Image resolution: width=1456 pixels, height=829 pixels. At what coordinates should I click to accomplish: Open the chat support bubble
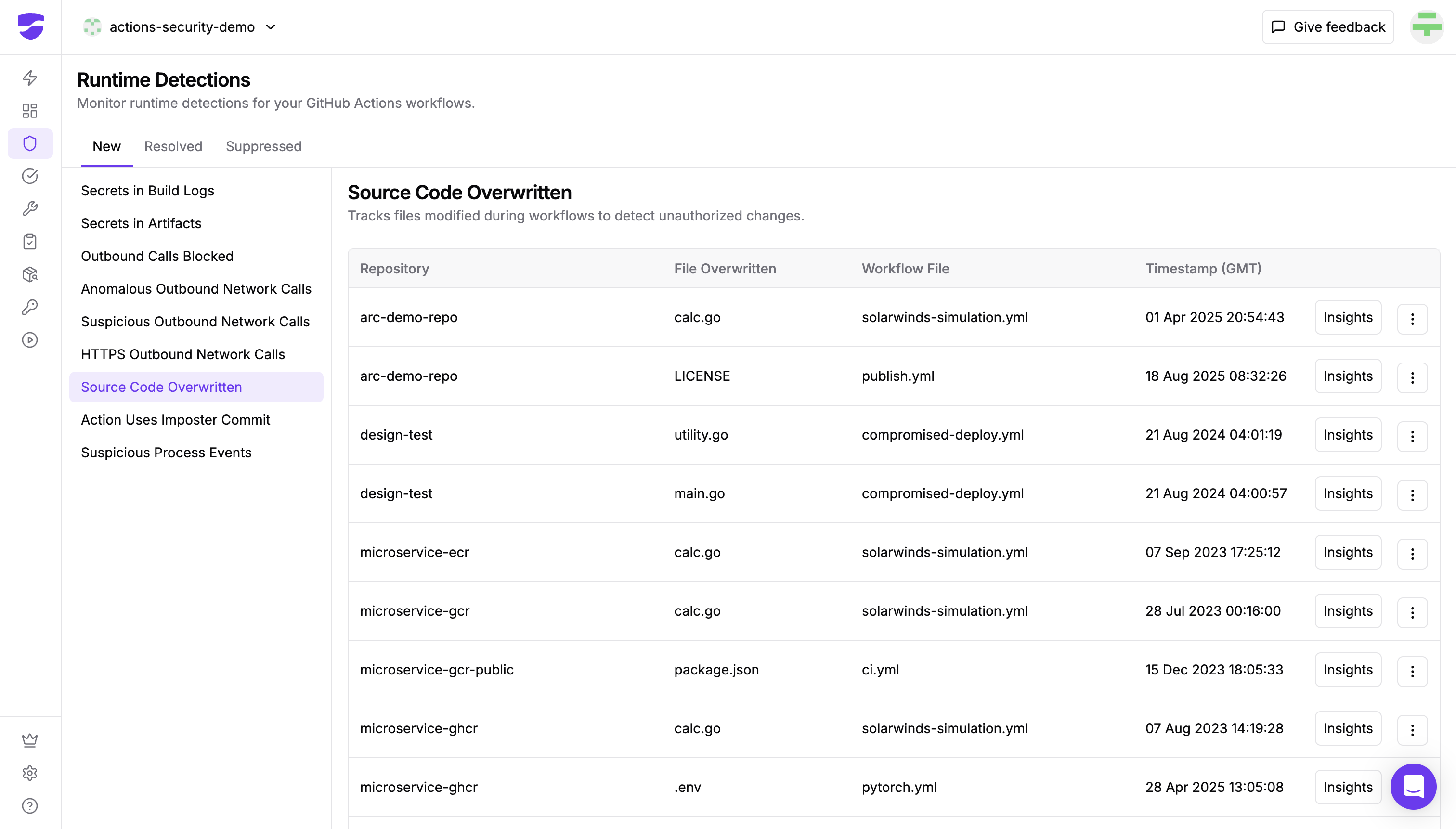point(1413,786)
